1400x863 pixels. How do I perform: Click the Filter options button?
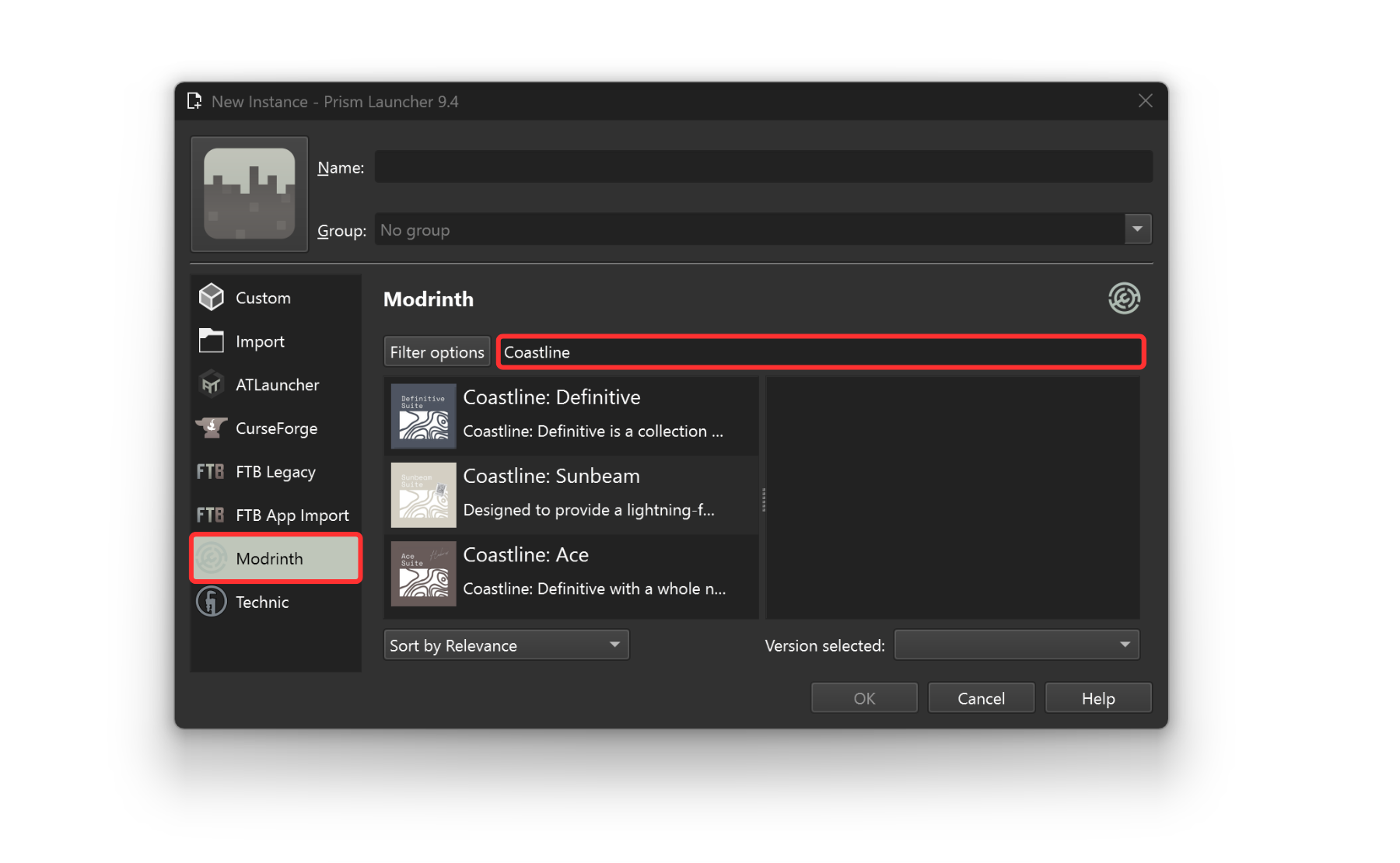tap(437, 352)
